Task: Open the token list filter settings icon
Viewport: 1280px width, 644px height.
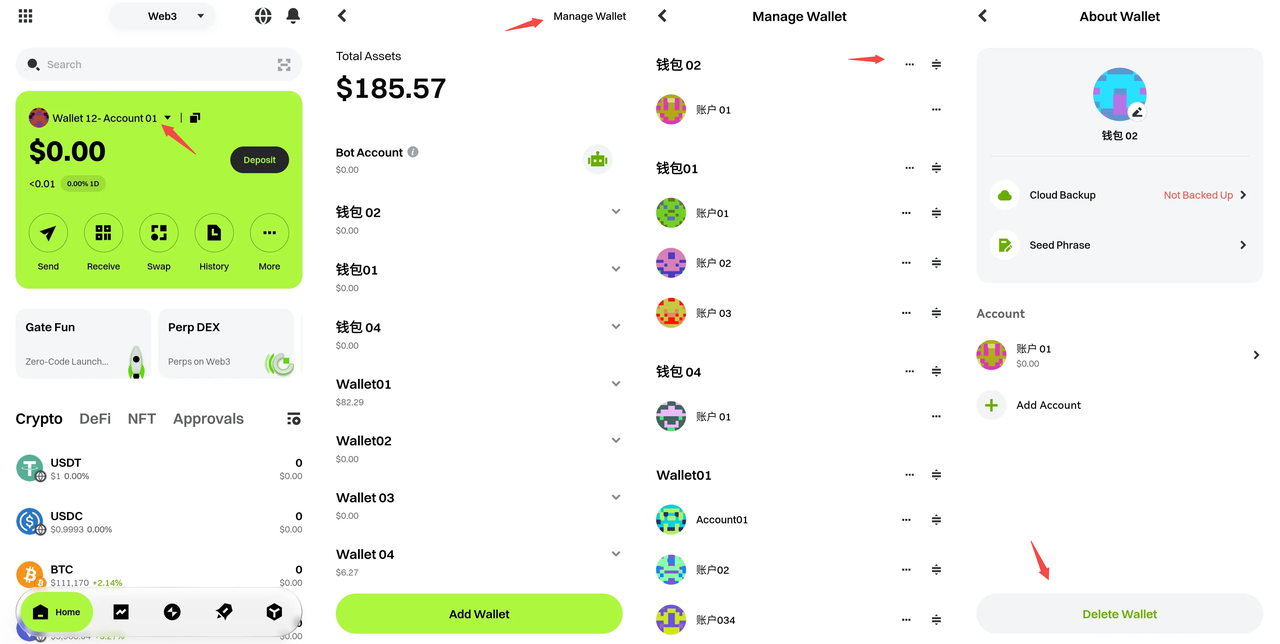Action: coord(293,419)
